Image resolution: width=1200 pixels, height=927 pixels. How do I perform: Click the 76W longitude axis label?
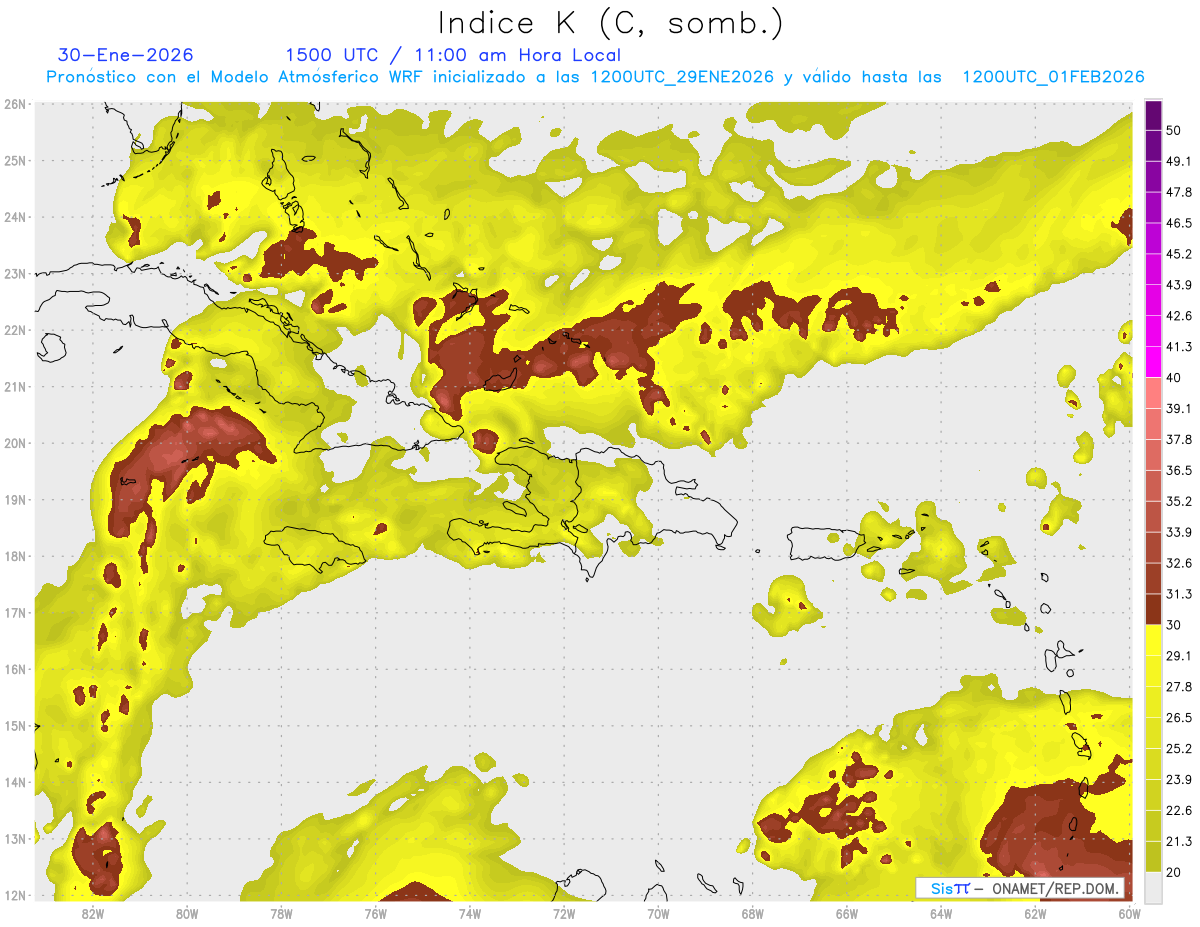[375, 913]
